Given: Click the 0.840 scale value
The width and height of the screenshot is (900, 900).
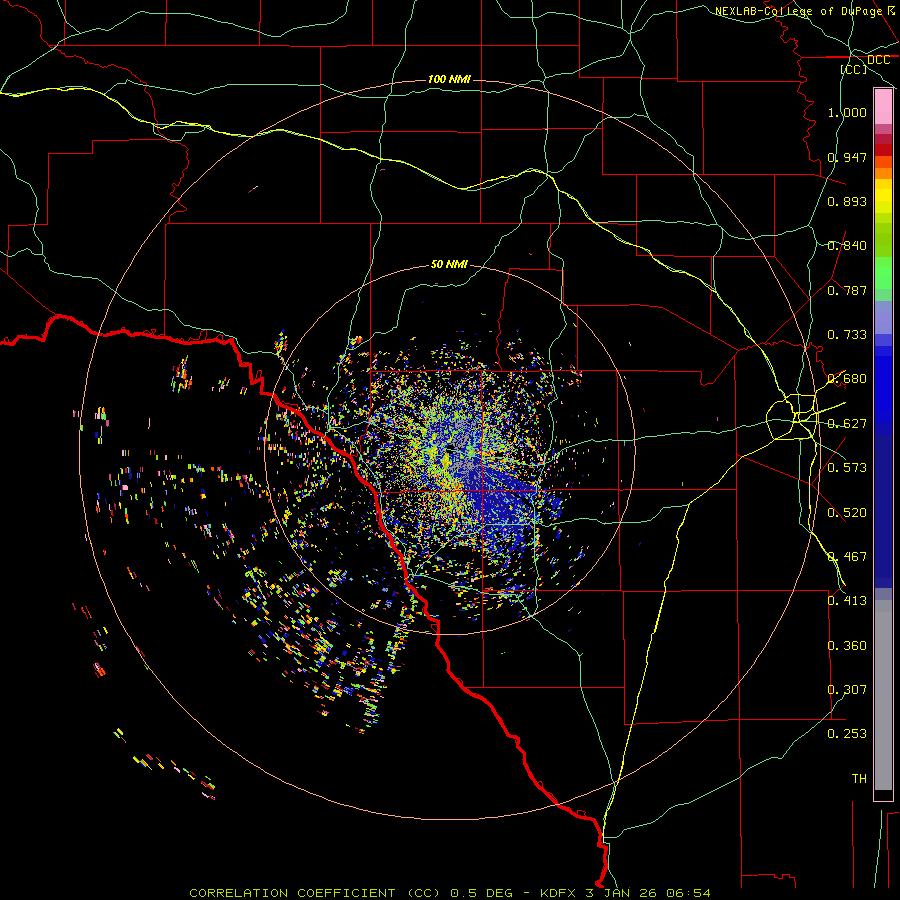Looking at the screenshot, I should click(847, 246).
